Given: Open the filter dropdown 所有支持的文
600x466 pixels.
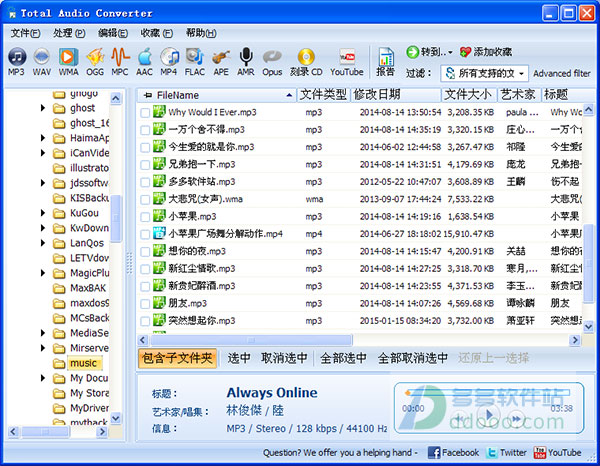Looking at the screenshot, I should click(484, 73).
